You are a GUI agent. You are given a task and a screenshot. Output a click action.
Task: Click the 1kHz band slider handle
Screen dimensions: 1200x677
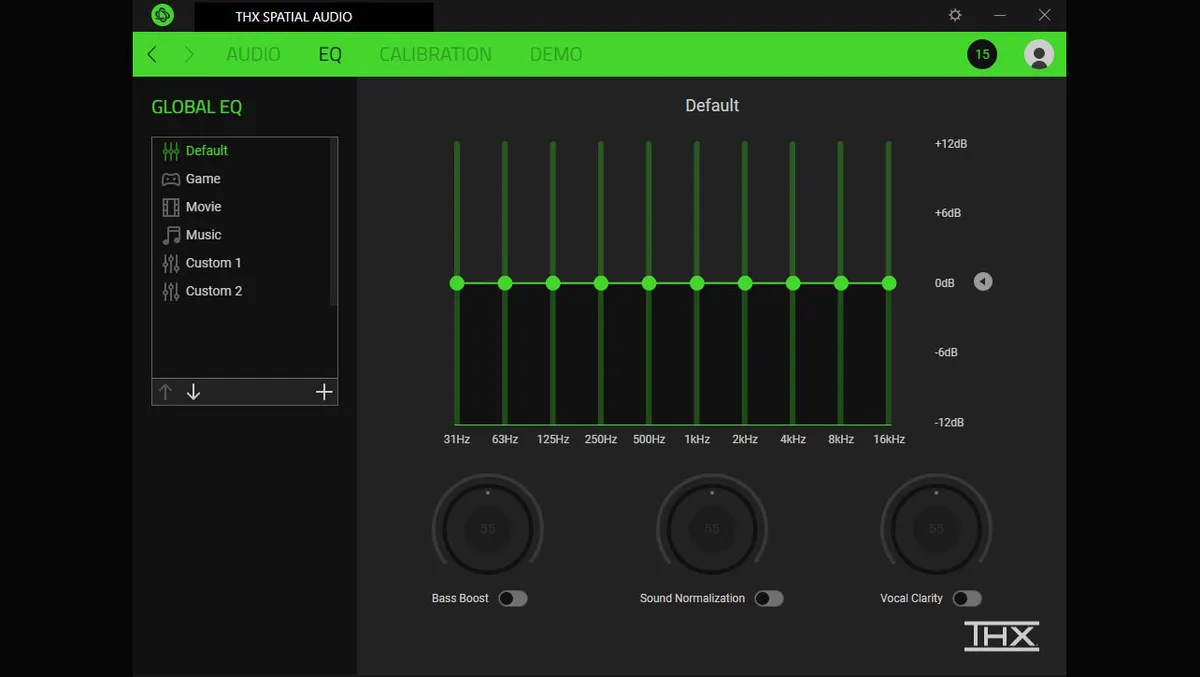click(x=697, y=283)
